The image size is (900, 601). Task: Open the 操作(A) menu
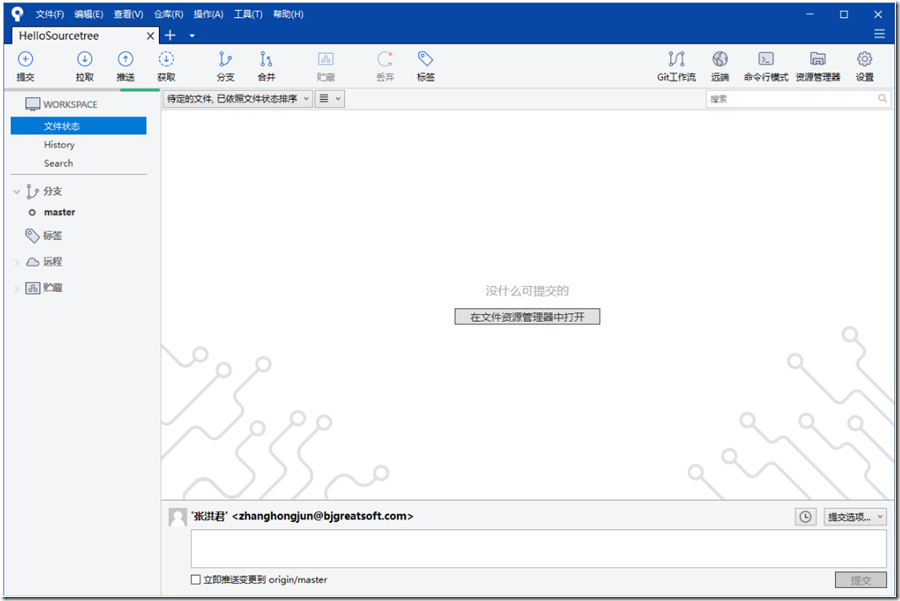208,14
